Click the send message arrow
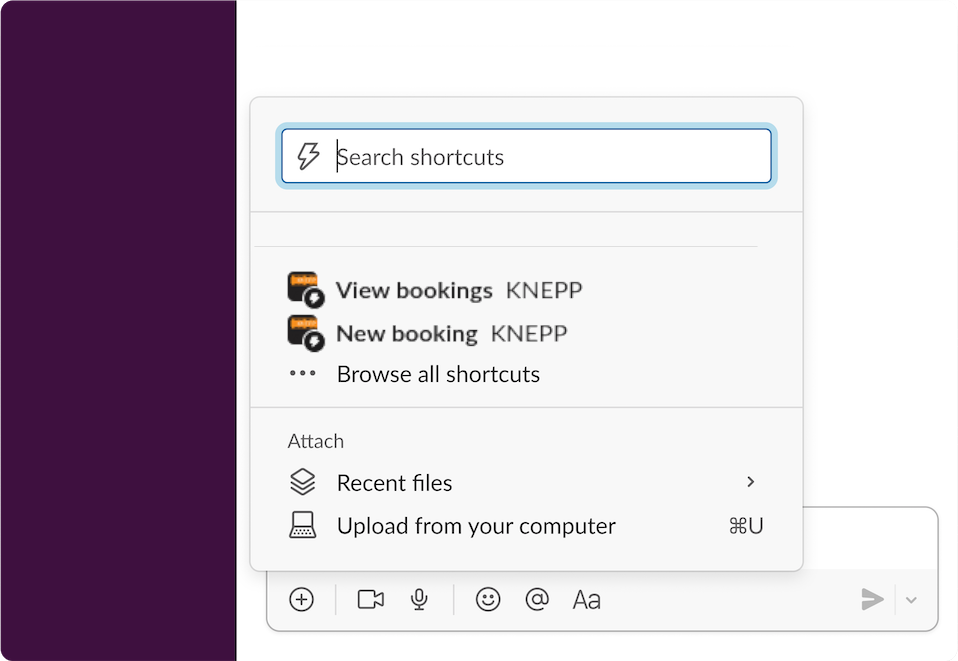The width and height of the screenshot is (958, 661). point(872,599)
